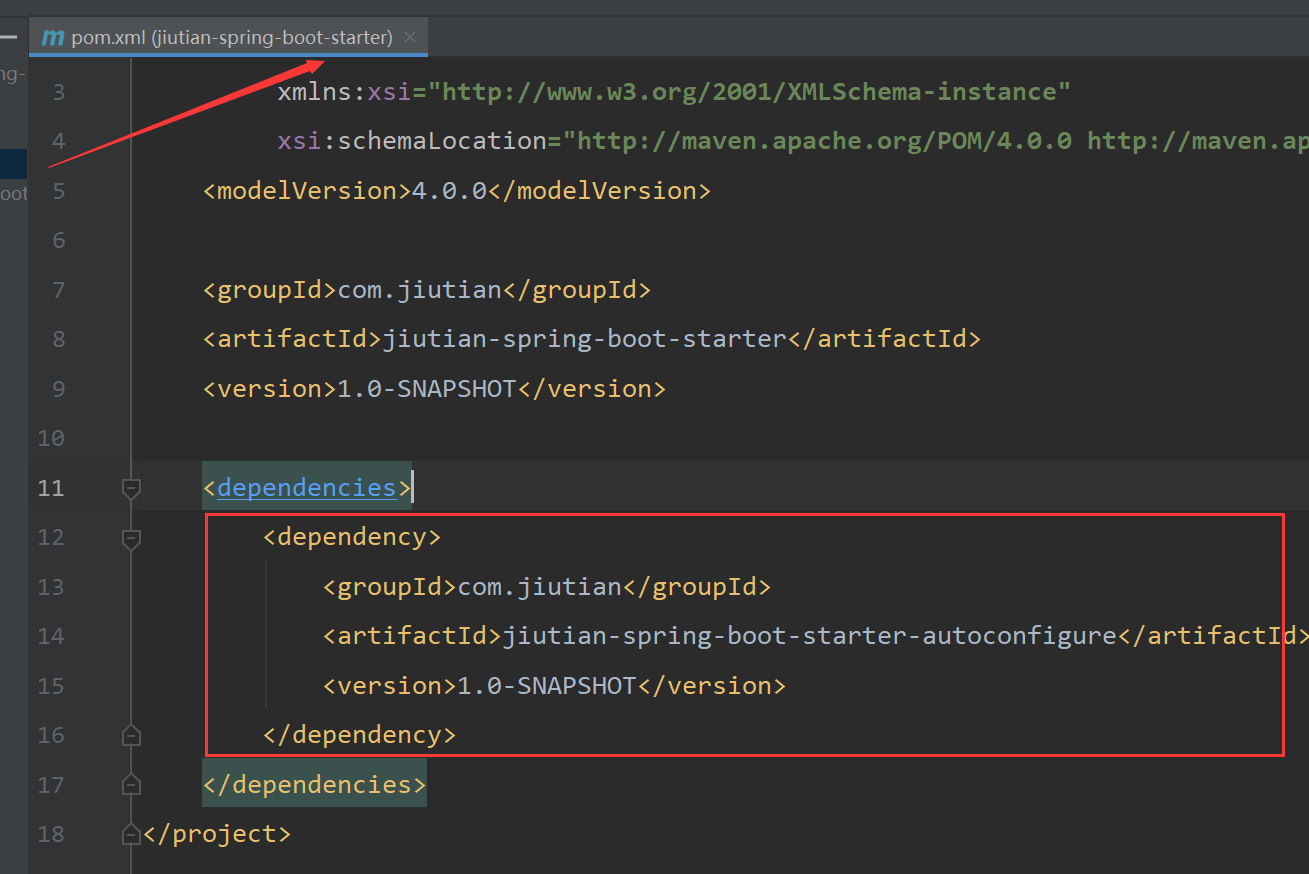Click the dependency version value on line 15
1309x874 pixels.
click(x=546, y=686)
